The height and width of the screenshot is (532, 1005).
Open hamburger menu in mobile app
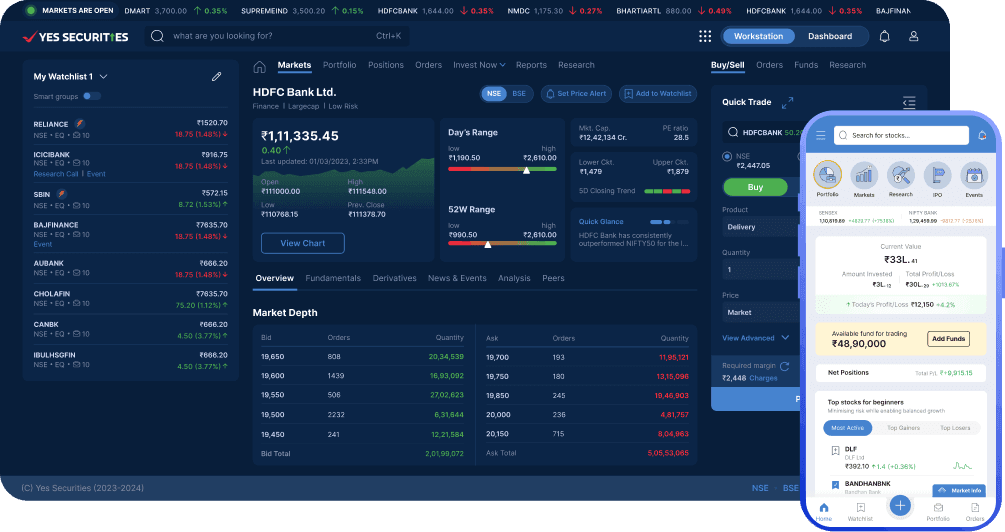820,135
